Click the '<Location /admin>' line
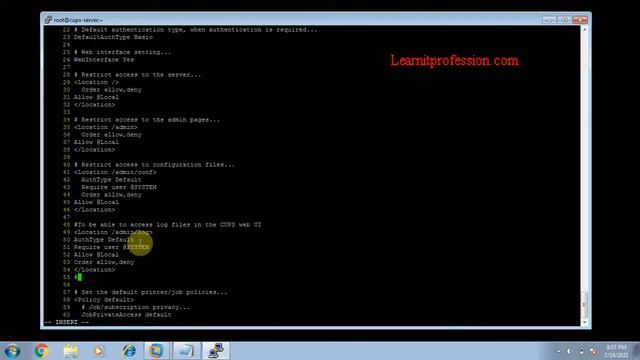This screenshot has height=360, width=640. pyautogui.click(x=106, y=127)
